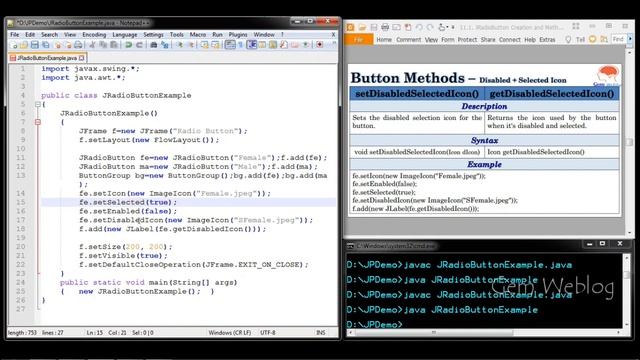Open the Window menu in Notepad++
Screen dimensions: 640x360
pyautogui.click(x=264, y=35)
